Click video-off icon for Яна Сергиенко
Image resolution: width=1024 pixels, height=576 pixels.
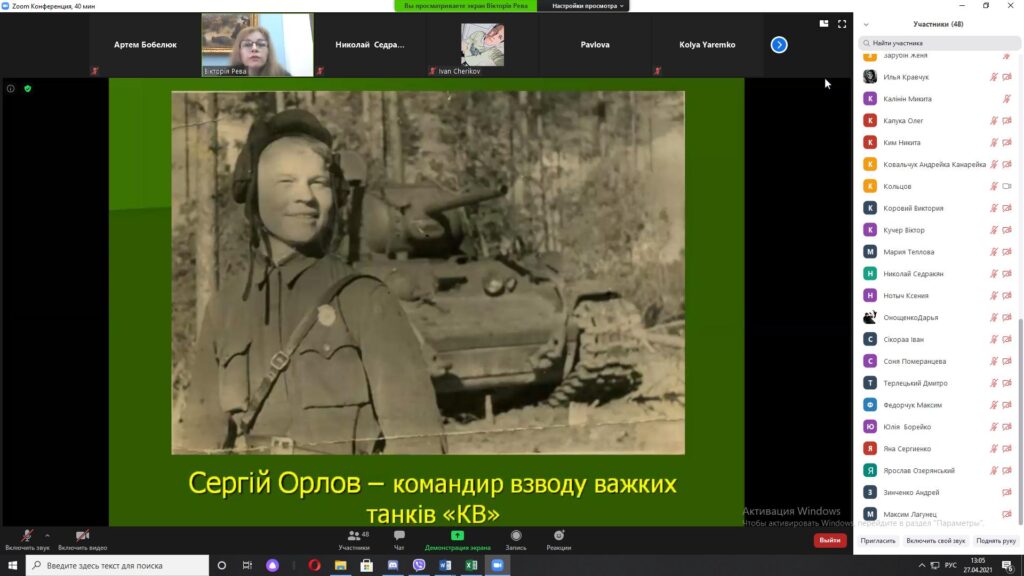pyautogui.click(x=1007, y=449)
